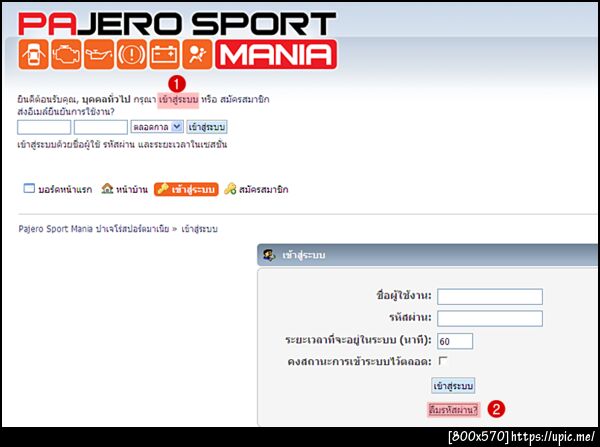
Task: Click the สมัครสมาชิก link in welcome line
Action: point(245,100)
